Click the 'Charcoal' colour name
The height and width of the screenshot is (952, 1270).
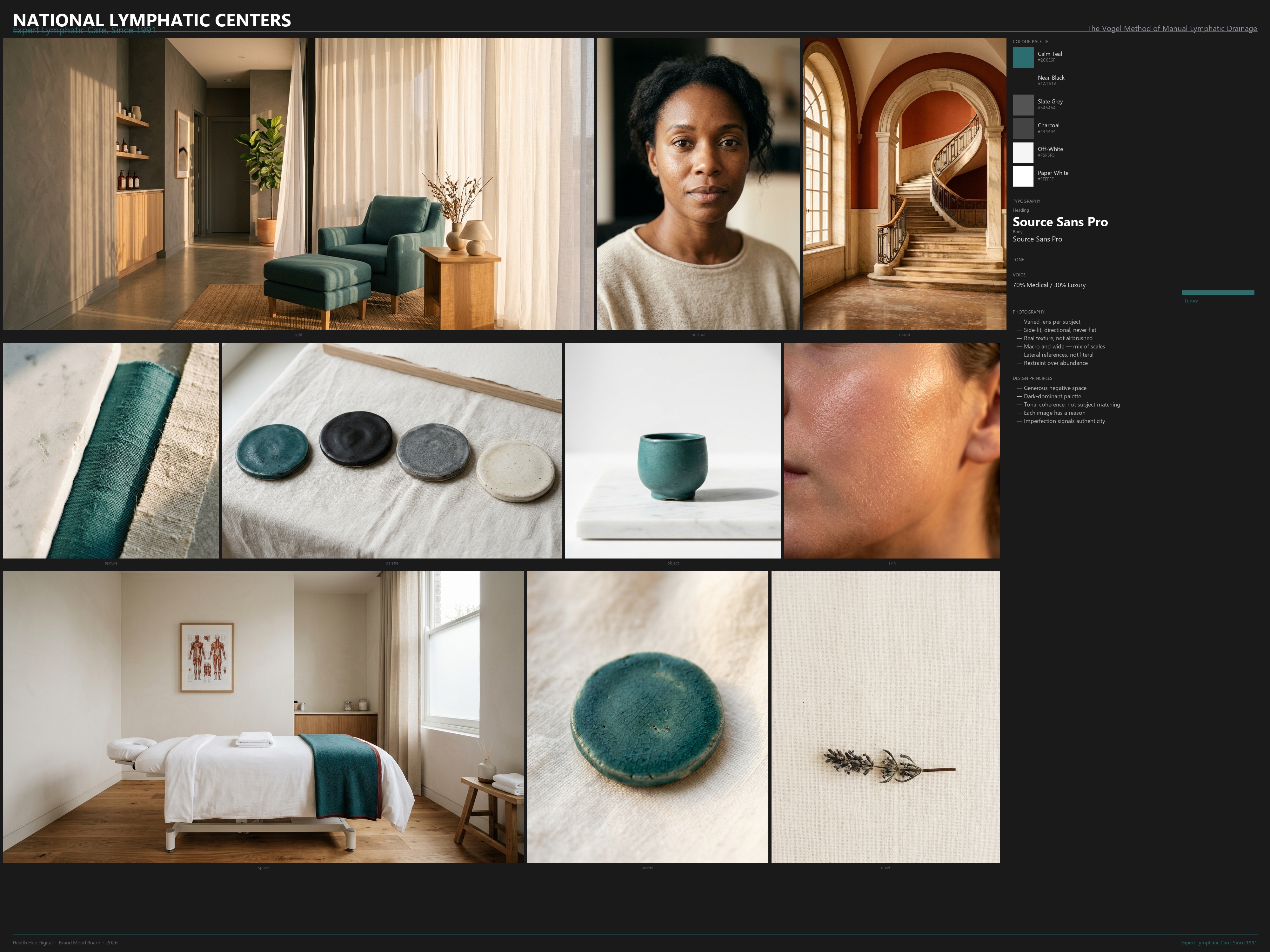pos(1048,125)
